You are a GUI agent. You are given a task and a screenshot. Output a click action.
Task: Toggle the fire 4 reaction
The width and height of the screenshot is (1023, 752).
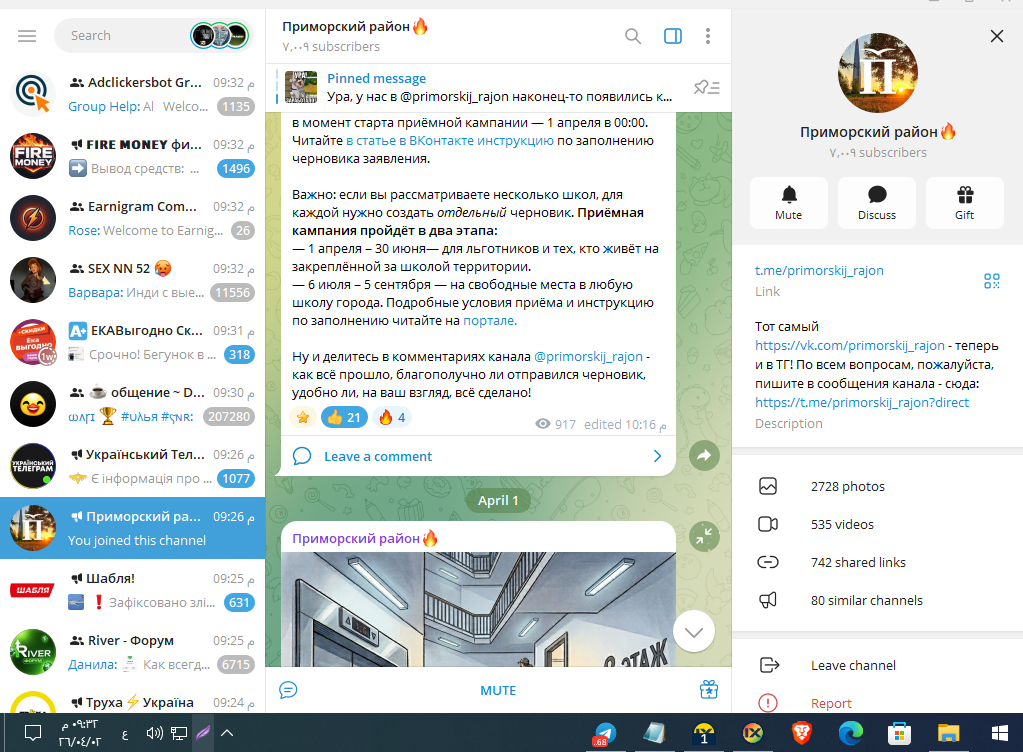point(392,417)
